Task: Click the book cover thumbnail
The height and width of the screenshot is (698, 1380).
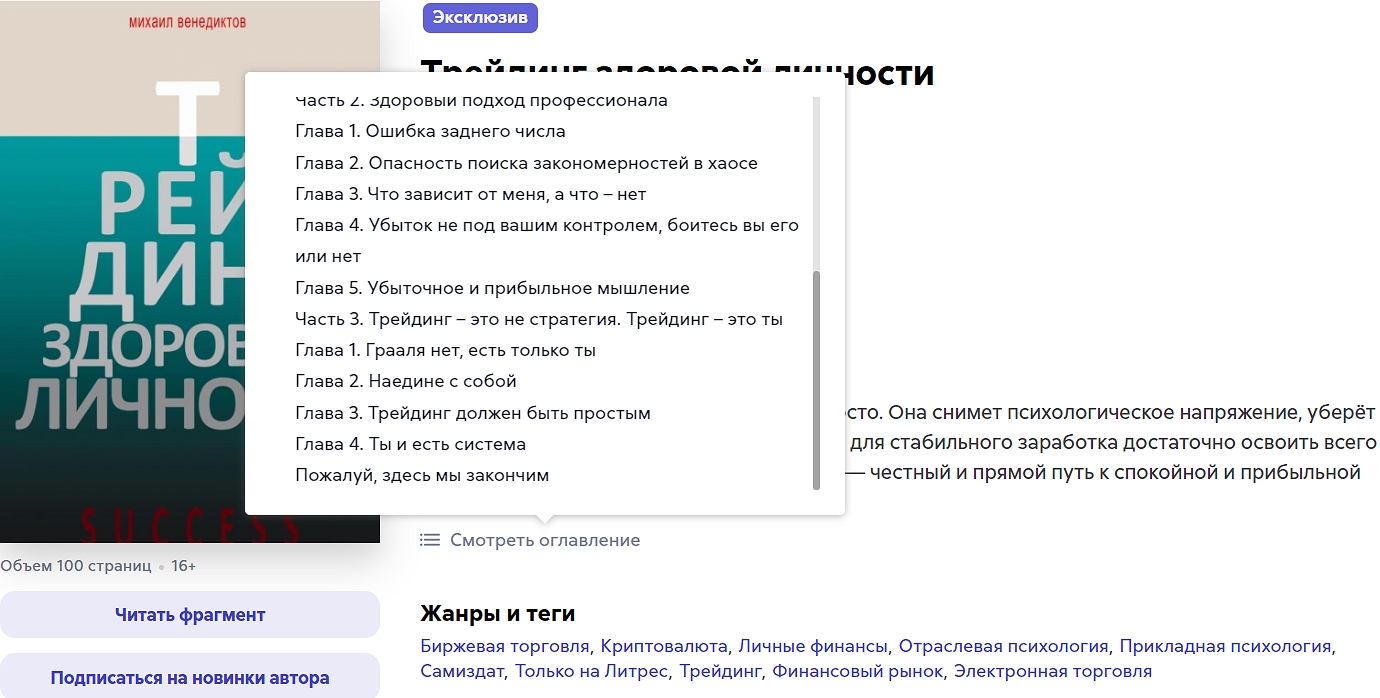Action: click(x=120, y=300)
